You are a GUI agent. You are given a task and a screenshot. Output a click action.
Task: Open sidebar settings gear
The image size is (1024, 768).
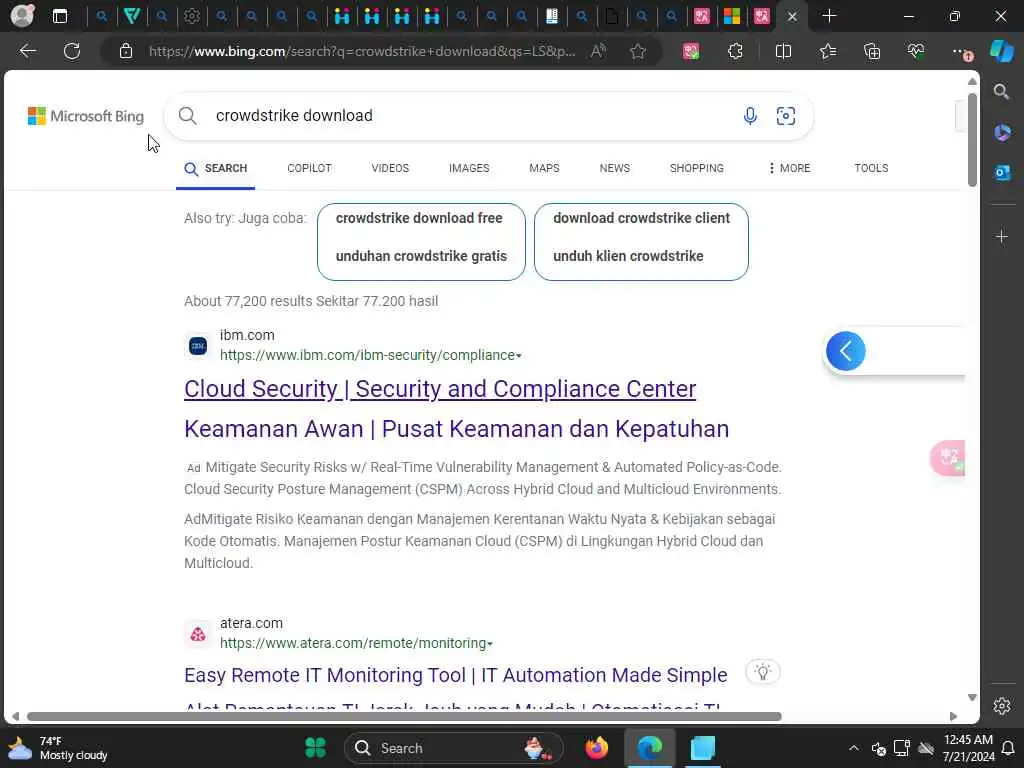(x=1002, y=706)
